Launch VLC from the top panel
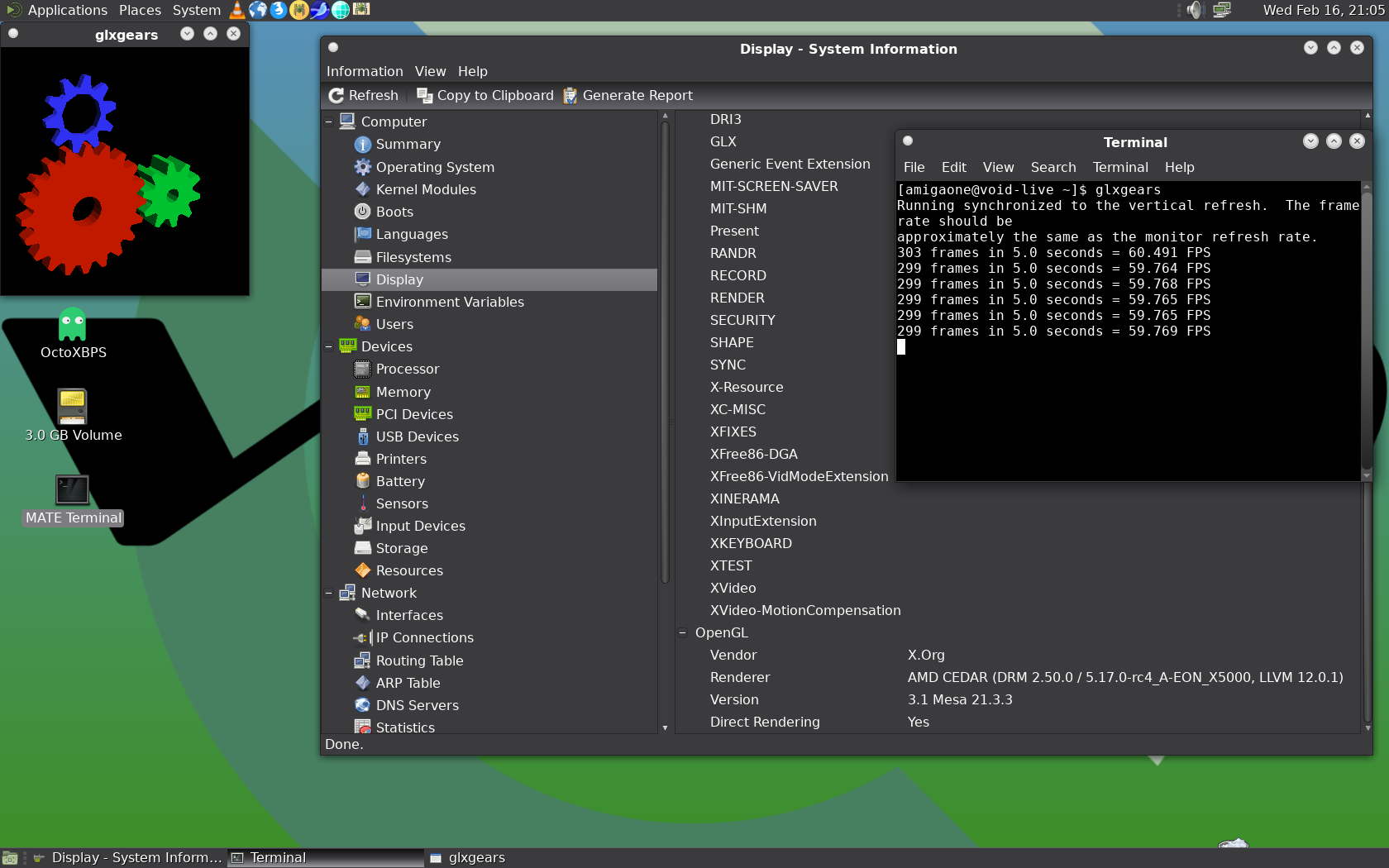Image resolution: width=1389 pixels, height=868 pixels. coord(237,10)
